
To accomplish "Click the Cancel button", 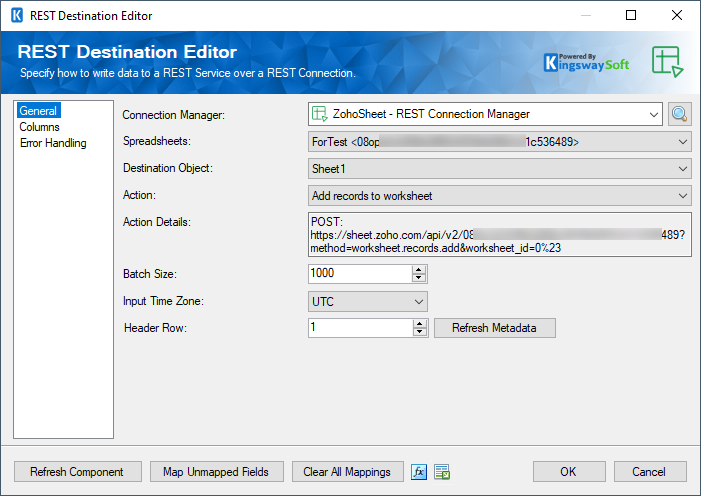I will pos(650,472).
